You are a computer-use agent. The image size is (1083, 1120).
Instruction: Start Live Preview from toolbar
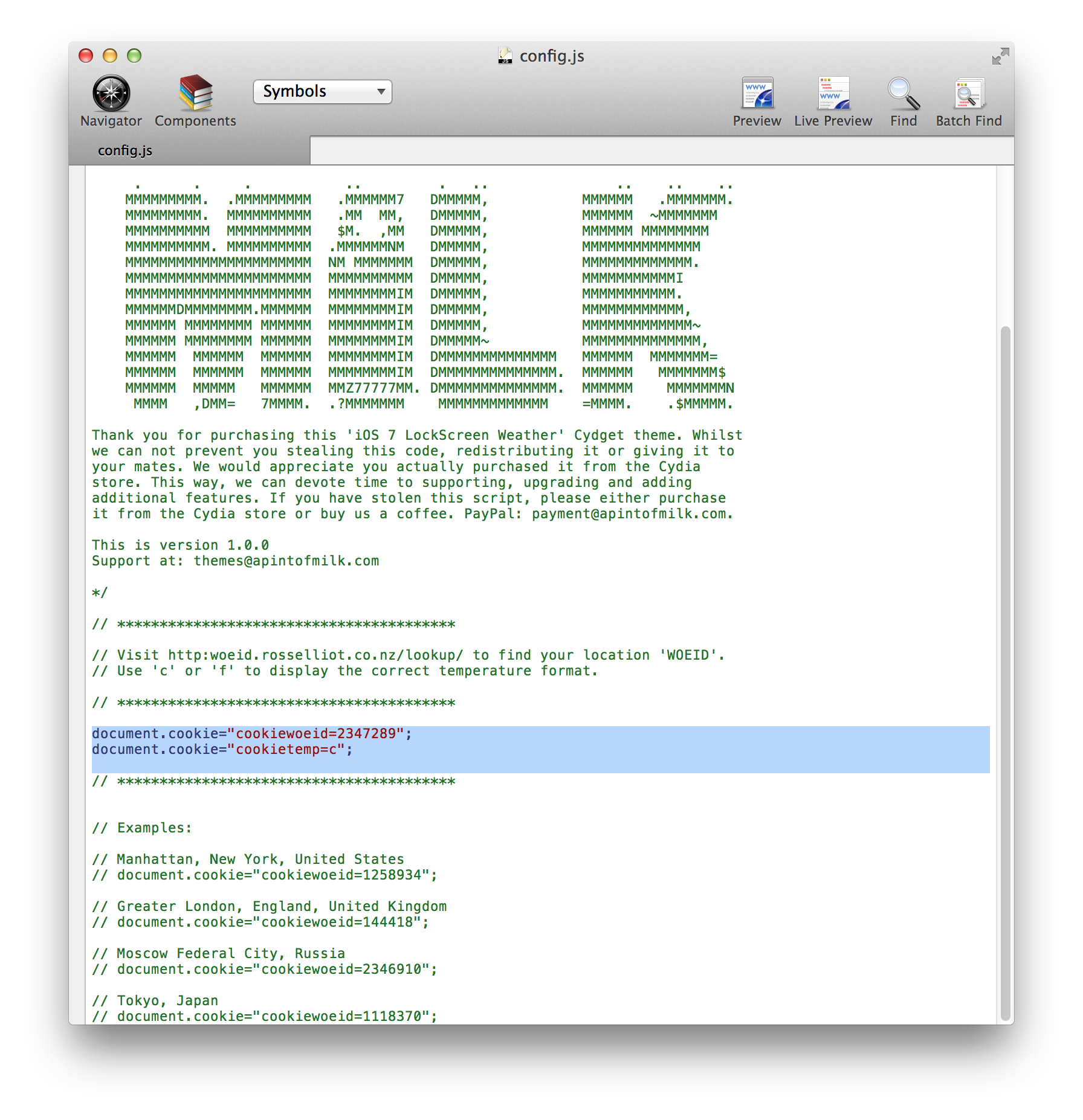coord(833,93)
